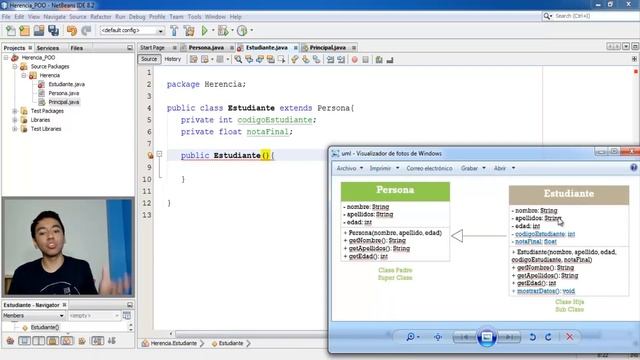Screen dimensions: 640x360
Task: Click the History view button
Action: click(173, 59)
